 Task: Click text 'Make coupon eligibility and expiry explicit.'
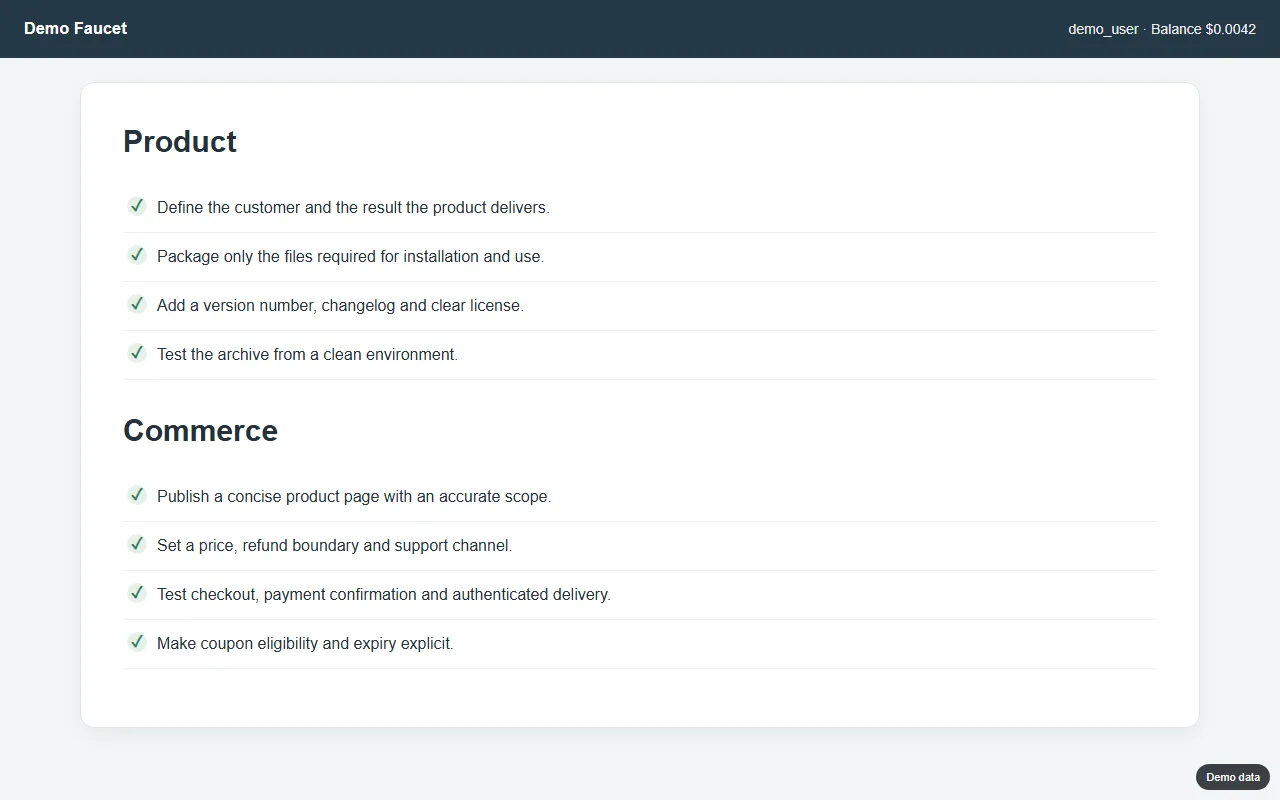(305, 644)
